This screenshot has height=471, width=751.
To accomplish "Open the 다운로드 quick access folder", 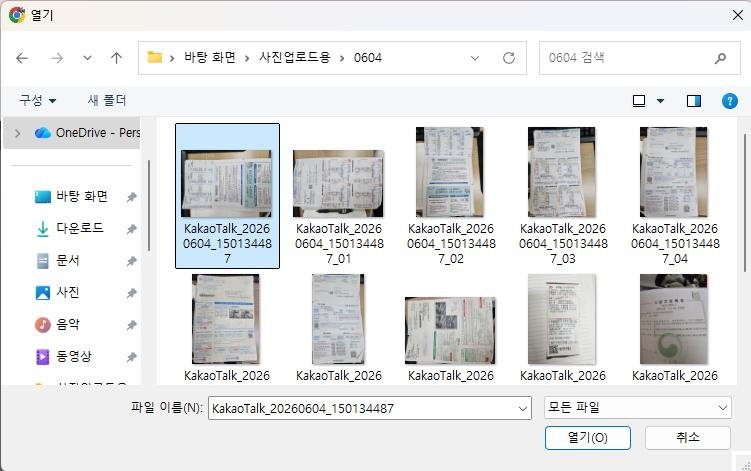I will point(80,228).
